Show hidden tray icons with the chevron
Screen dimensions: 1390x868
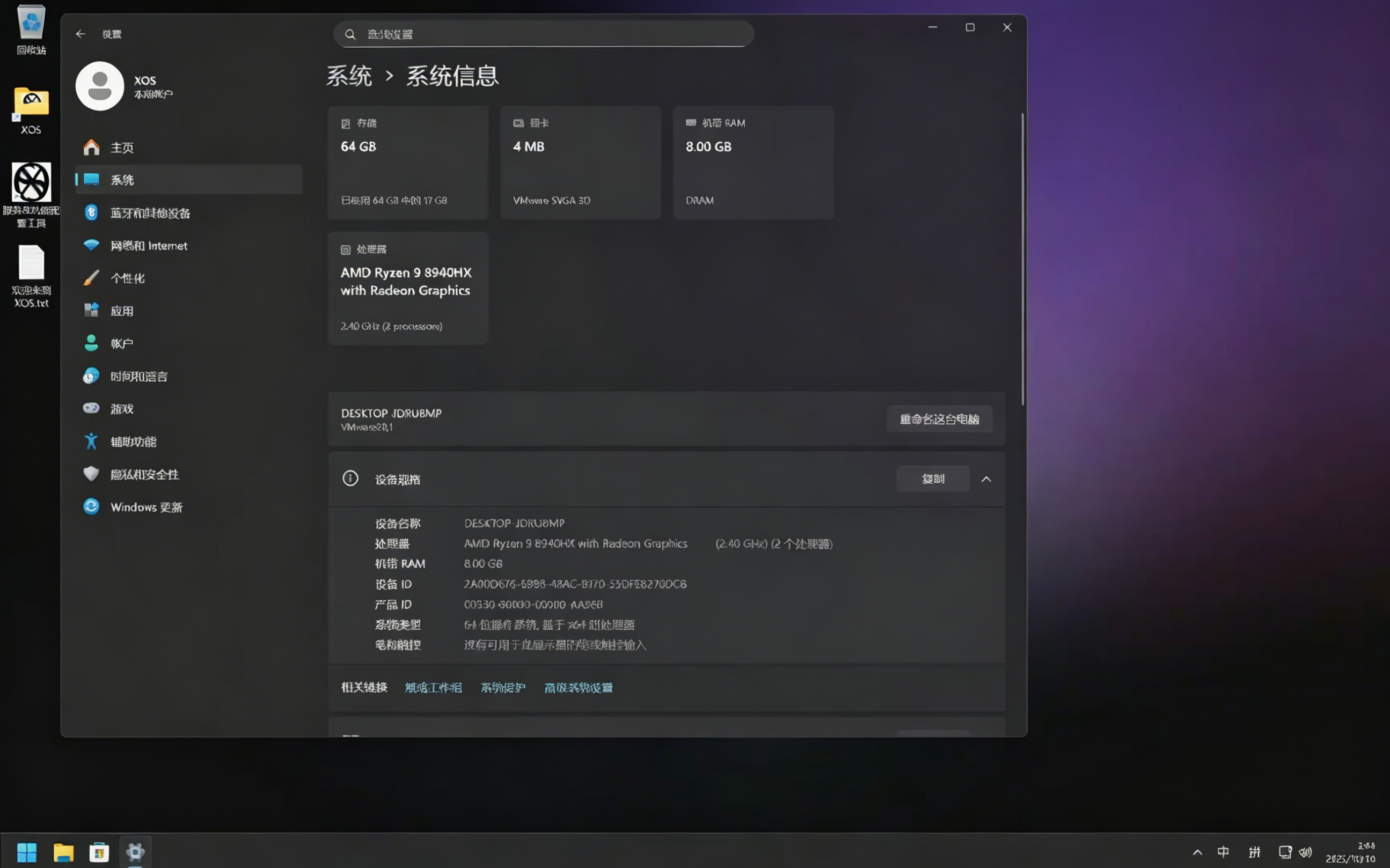coord(1197,852)
